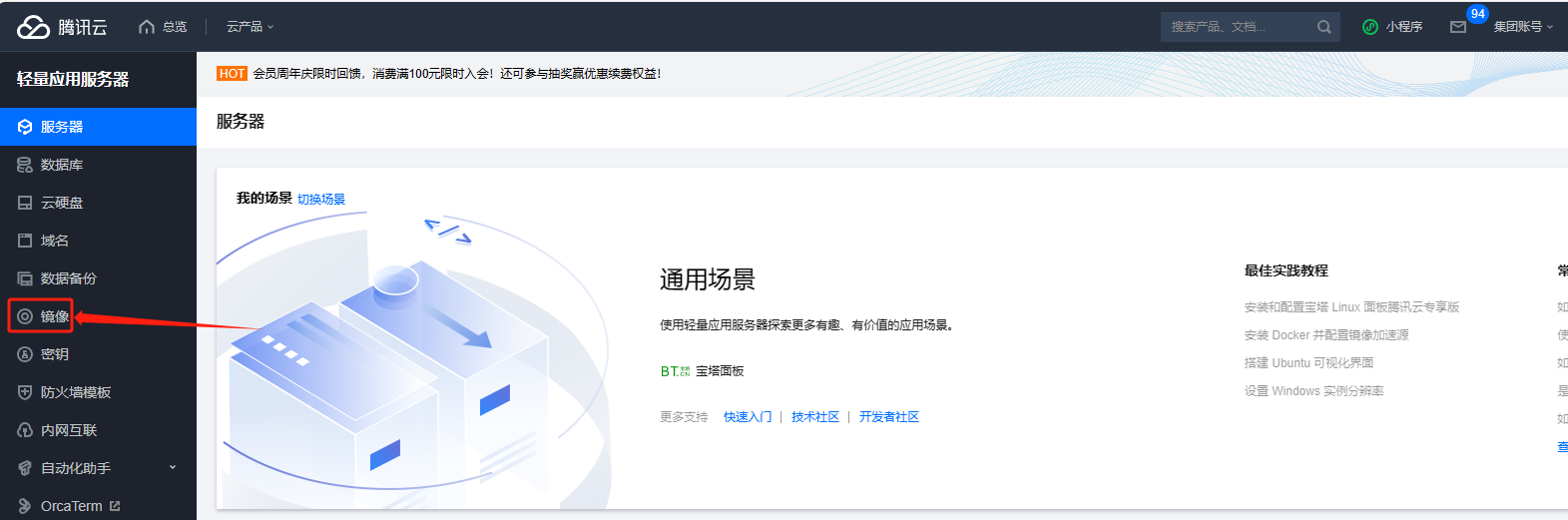Click the OrcaTerm terminal icon
1568x520 pixels.
25,506
